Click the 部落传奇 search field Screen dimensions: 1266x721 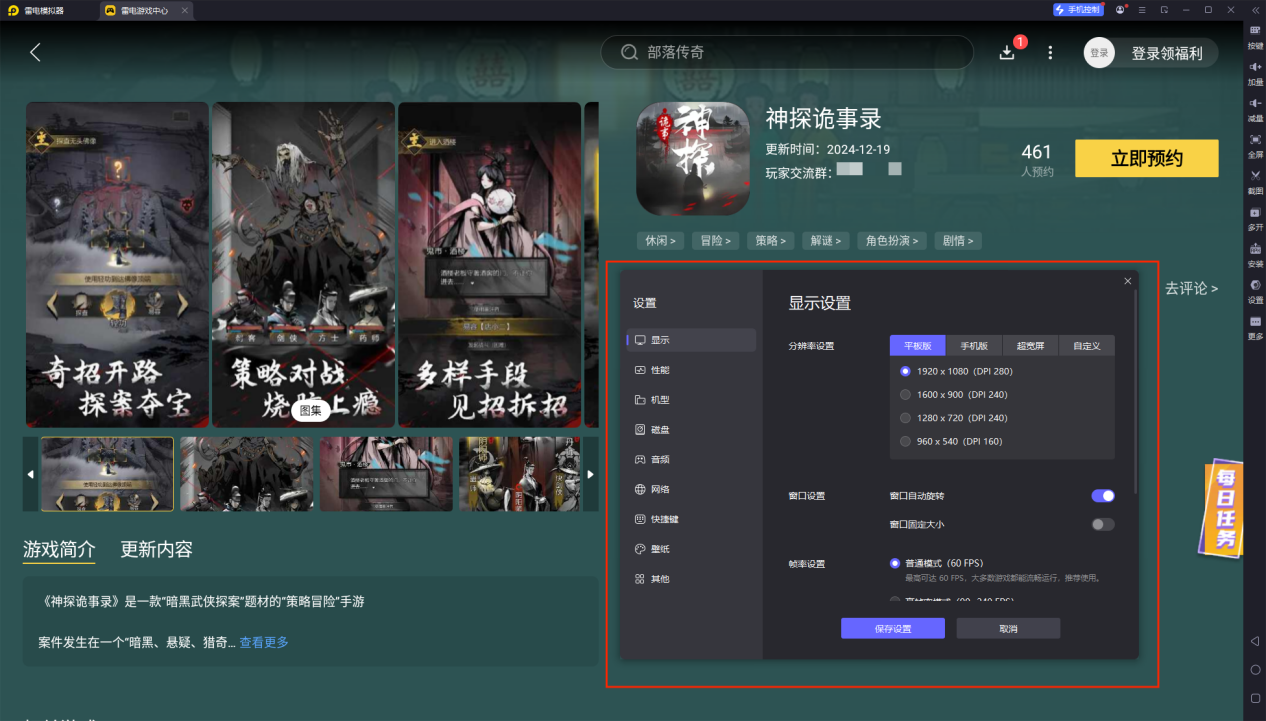click(787, 52)
